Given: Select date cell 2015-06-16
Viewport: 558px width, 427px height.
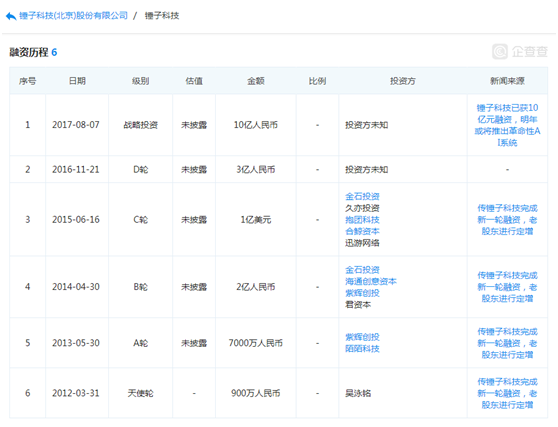Looking at the screenshot, I should click(x=76, y=220).
